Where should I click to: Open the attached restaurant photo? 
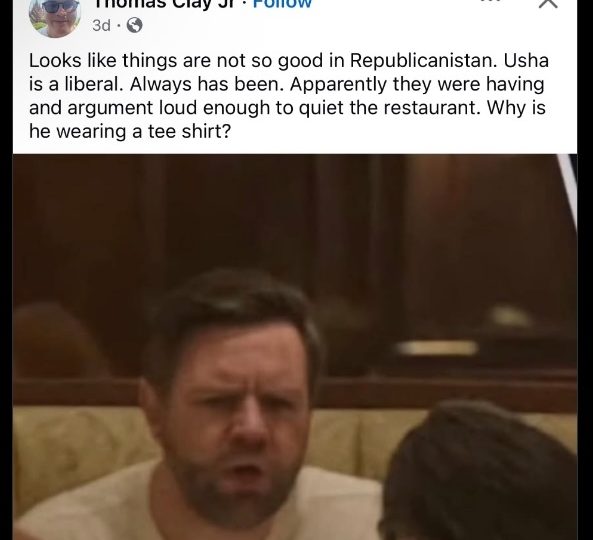(295, 347)
